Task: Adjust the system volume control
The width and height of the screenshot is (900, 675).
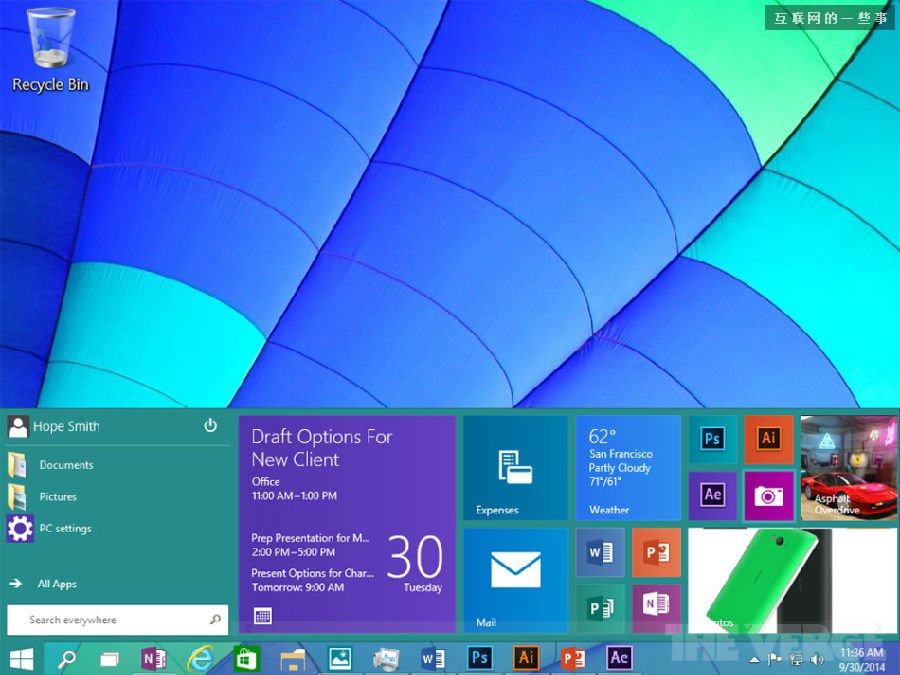Action: 816,658
